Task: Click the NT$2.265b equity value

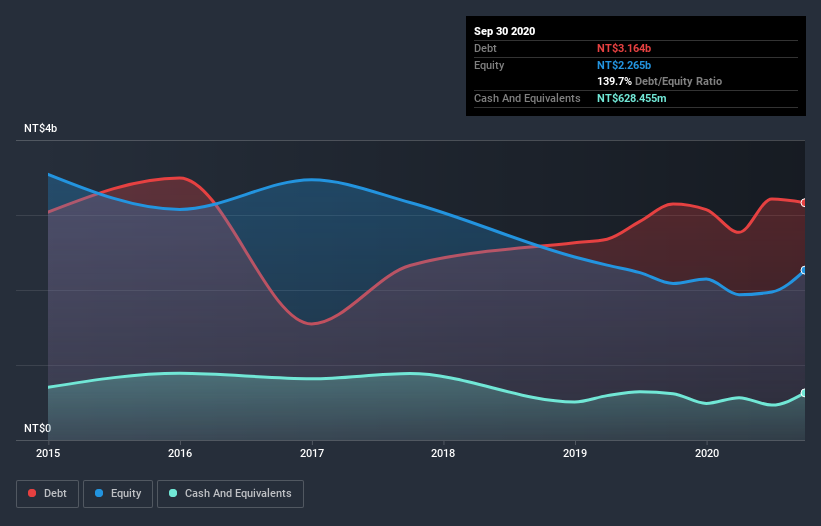Action: point(624,65)
